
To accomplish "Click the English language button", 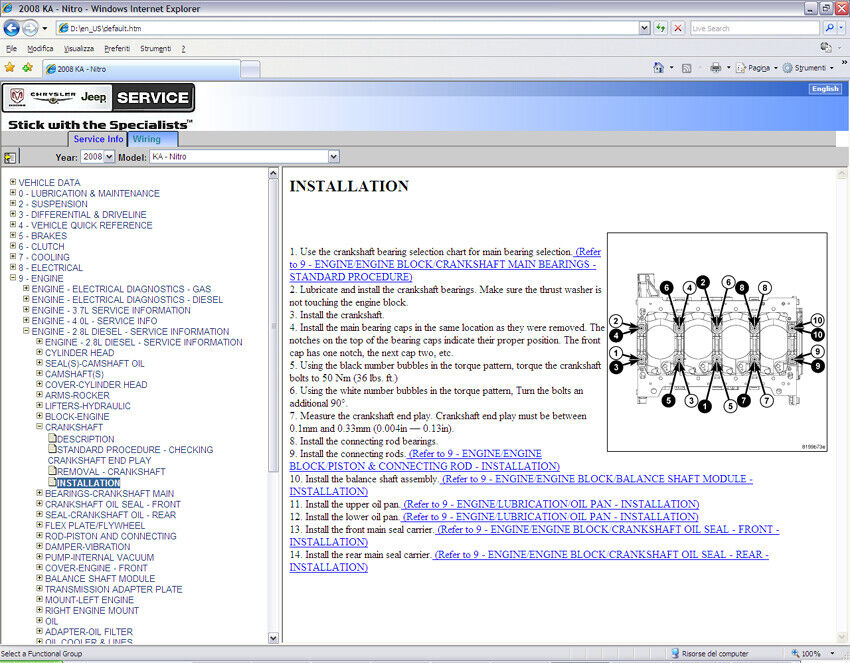I will [x=825, y=89].
